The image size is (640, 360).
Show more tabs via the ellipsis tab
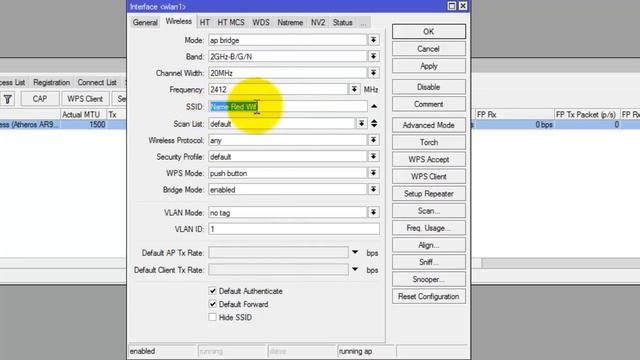(363, 22)
